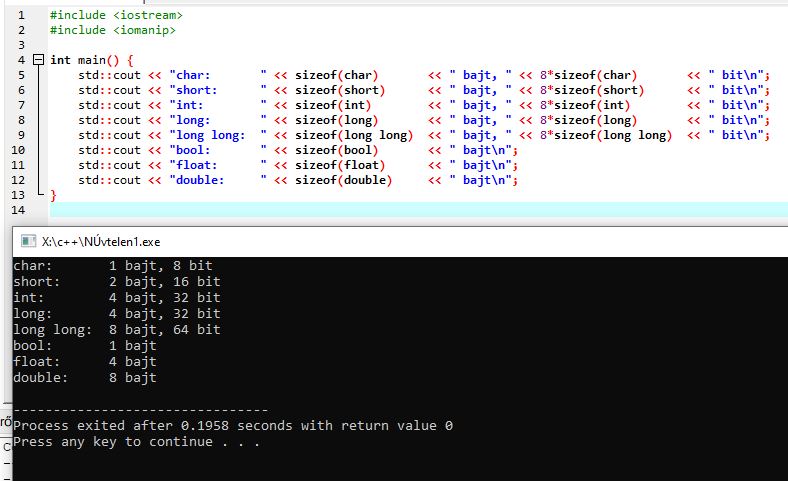This screenshot has width=788, height=481.
Task: Click console output "char: 1 bajt, 8 bit"
Action: coord(113,265)
